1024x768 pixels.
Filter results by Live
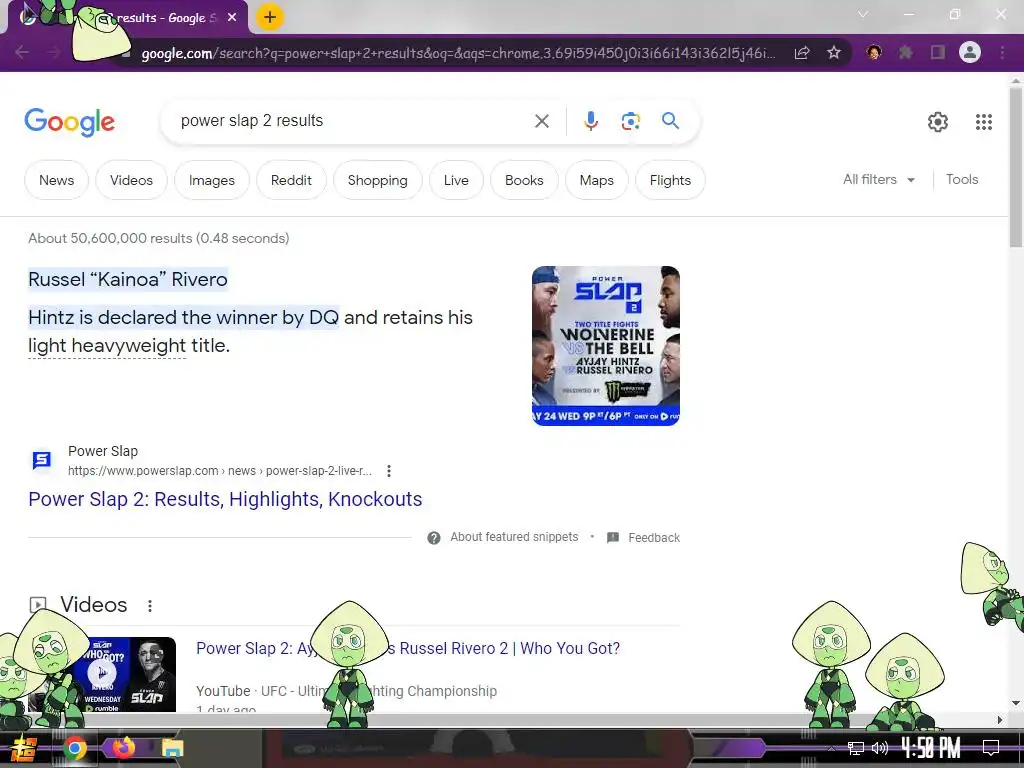456,180
